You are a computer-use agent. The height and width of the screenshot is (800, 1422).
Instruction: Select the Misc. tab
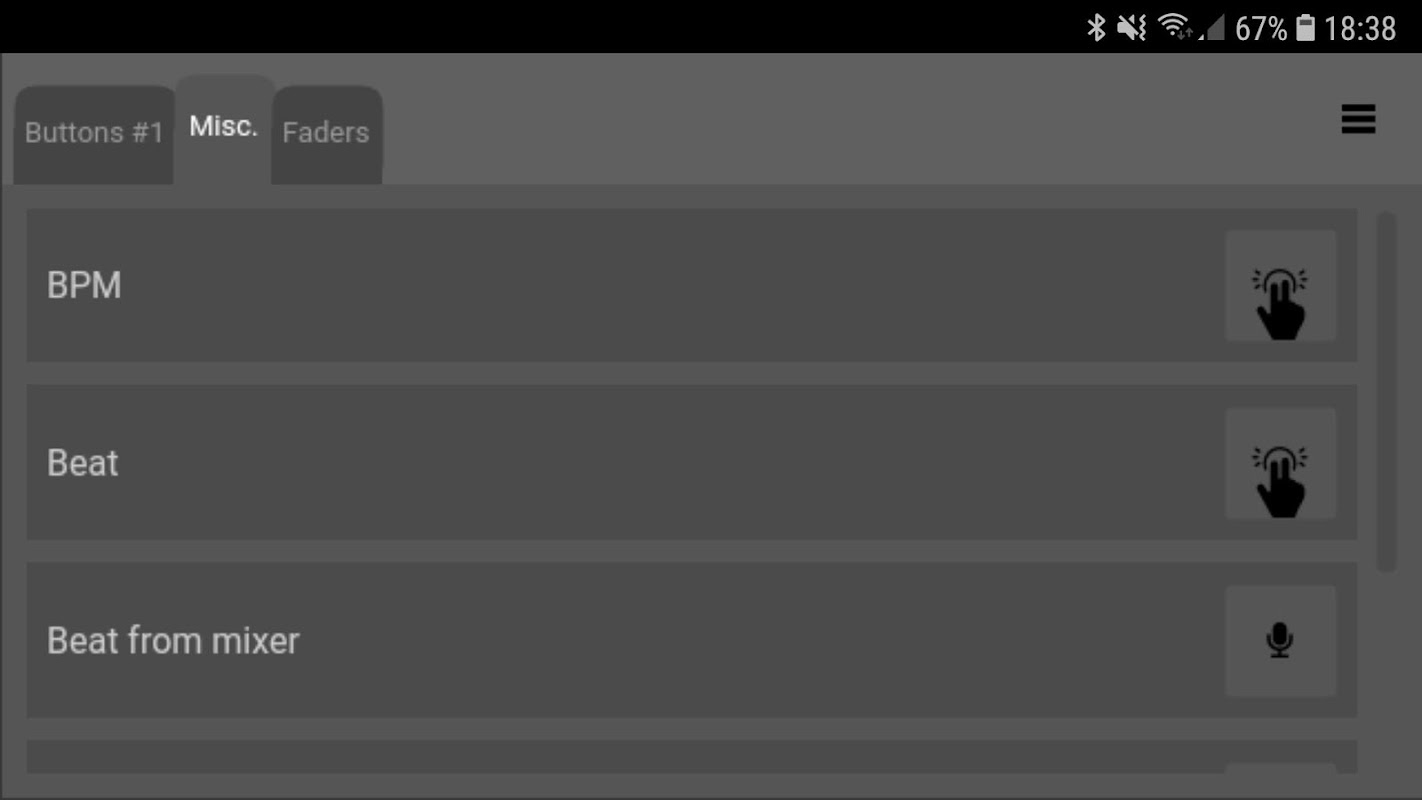[x=224, y=128]
